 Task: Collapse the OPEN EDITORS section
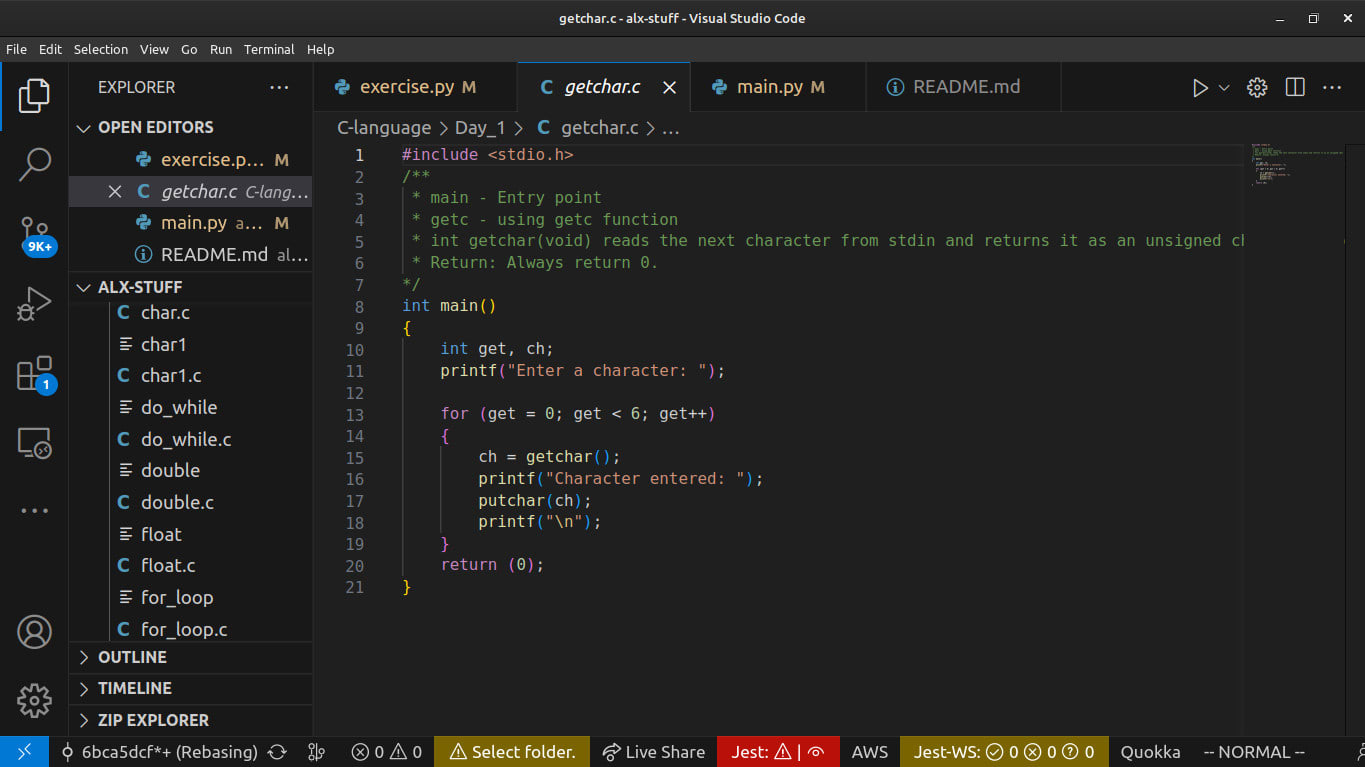click(x=155, y=127)
